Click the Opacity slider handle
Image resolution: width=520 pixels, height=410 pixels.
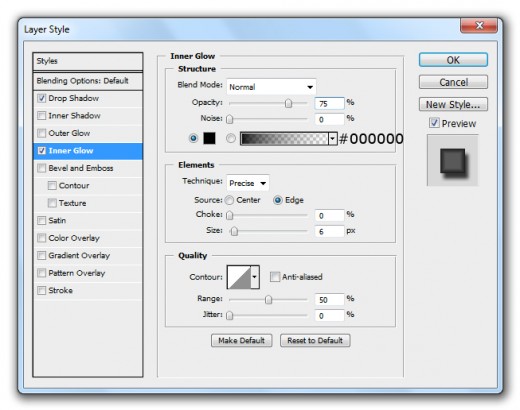[x=289, y=103]
